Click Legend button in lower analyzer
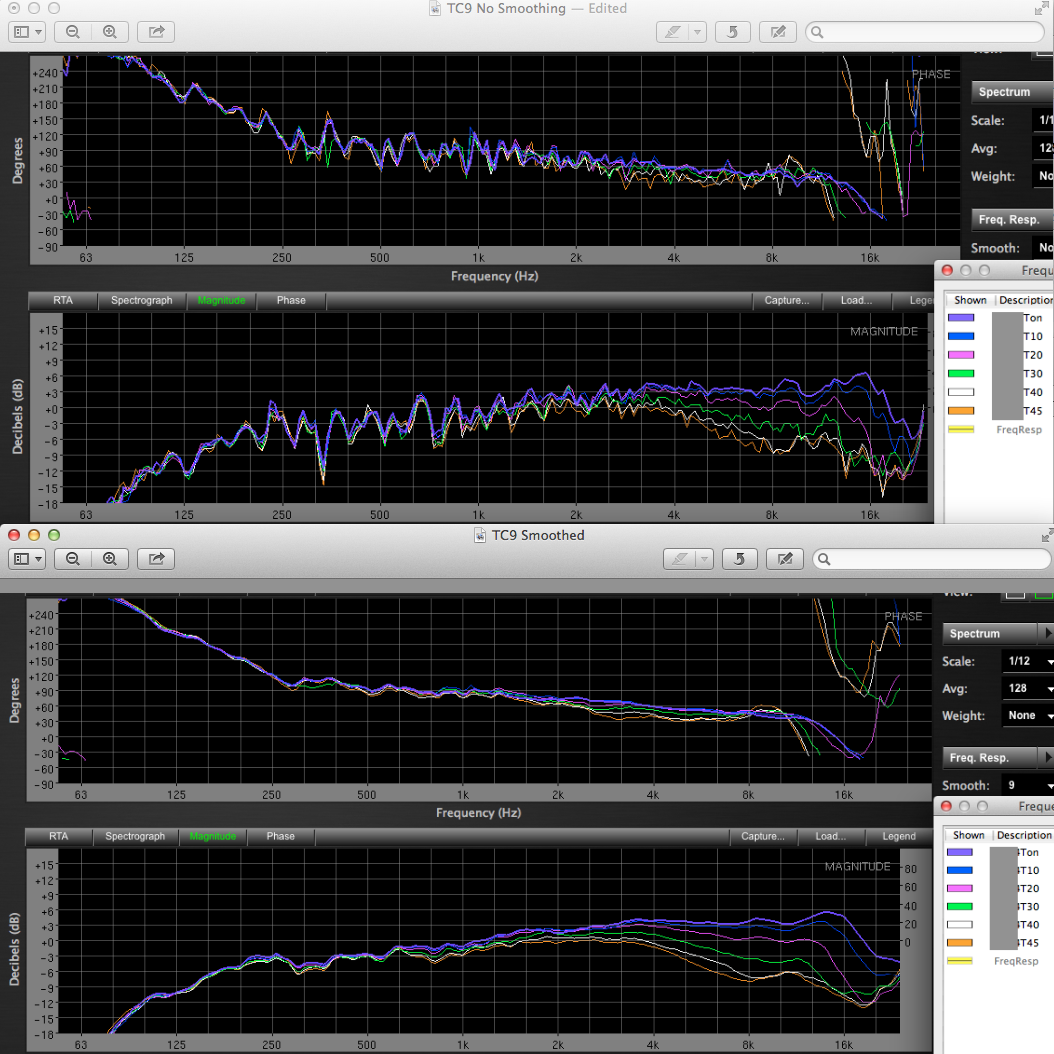Viewport: 1054px width, 1054px height. click(x=899, y=836)
